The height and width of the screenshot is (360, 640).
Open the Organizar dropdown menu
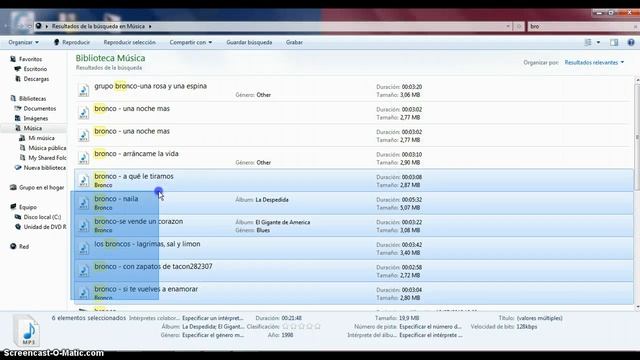coord(24,42)
